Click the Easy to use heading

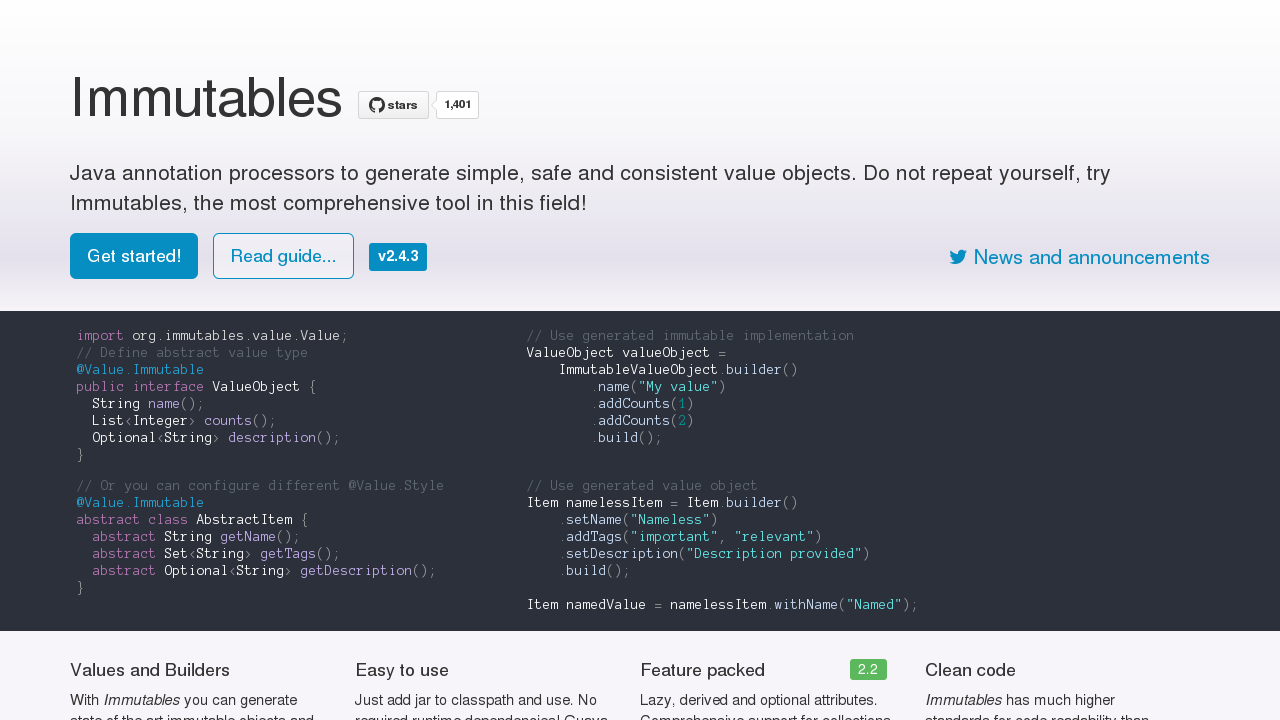[x=402, y=670]
